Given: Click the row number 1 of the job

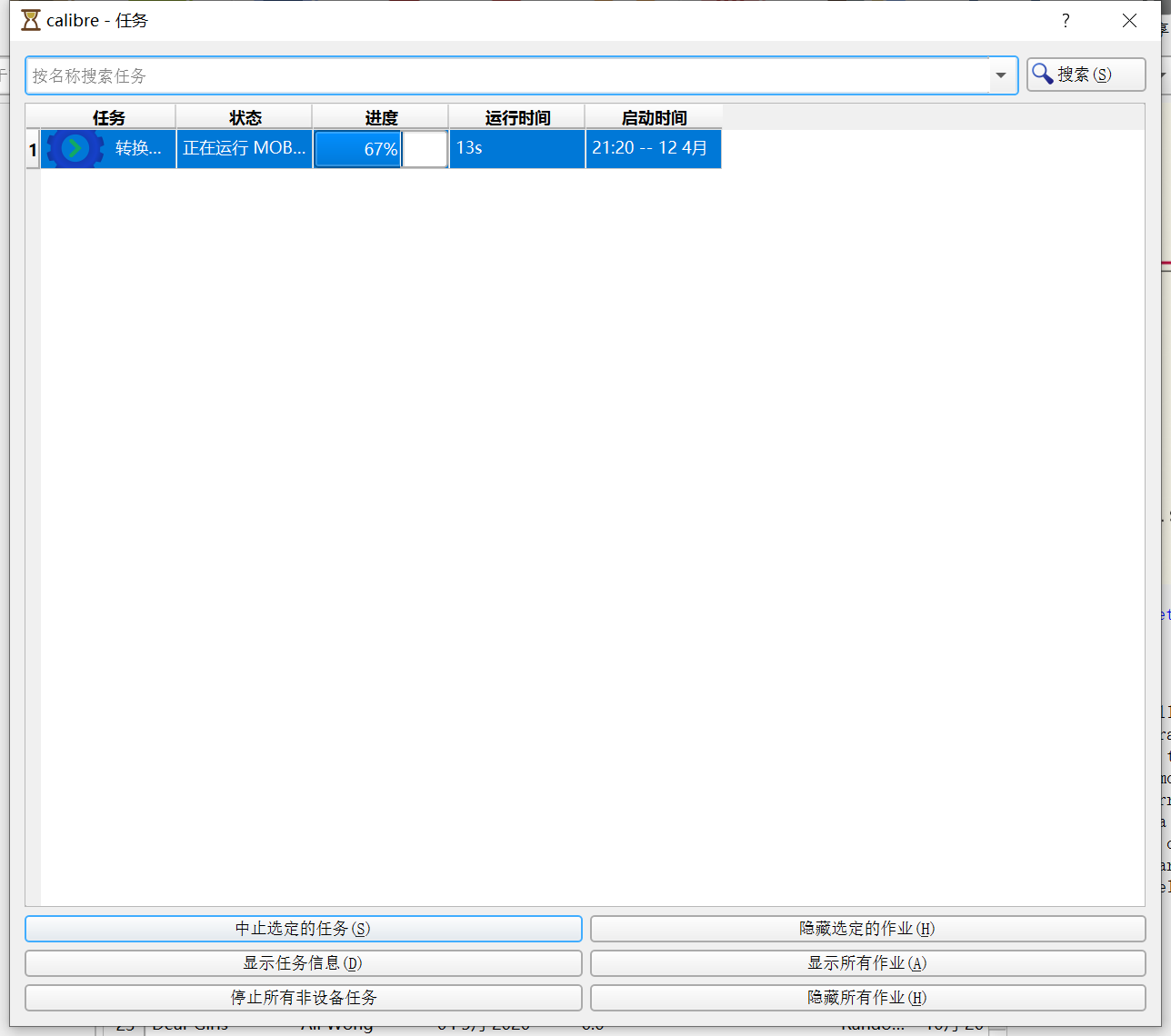Looking at the screenshot, I should tap(32, 148).
